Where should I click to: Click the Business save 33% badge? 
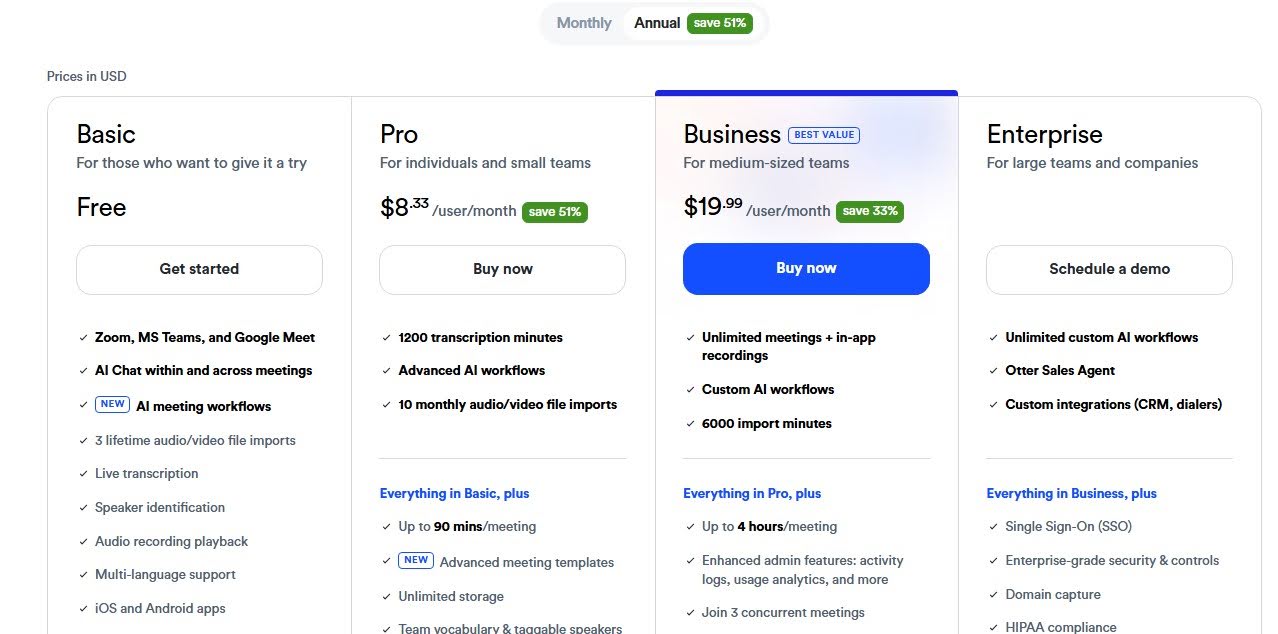pyautogui.click(x=869, y=211)
